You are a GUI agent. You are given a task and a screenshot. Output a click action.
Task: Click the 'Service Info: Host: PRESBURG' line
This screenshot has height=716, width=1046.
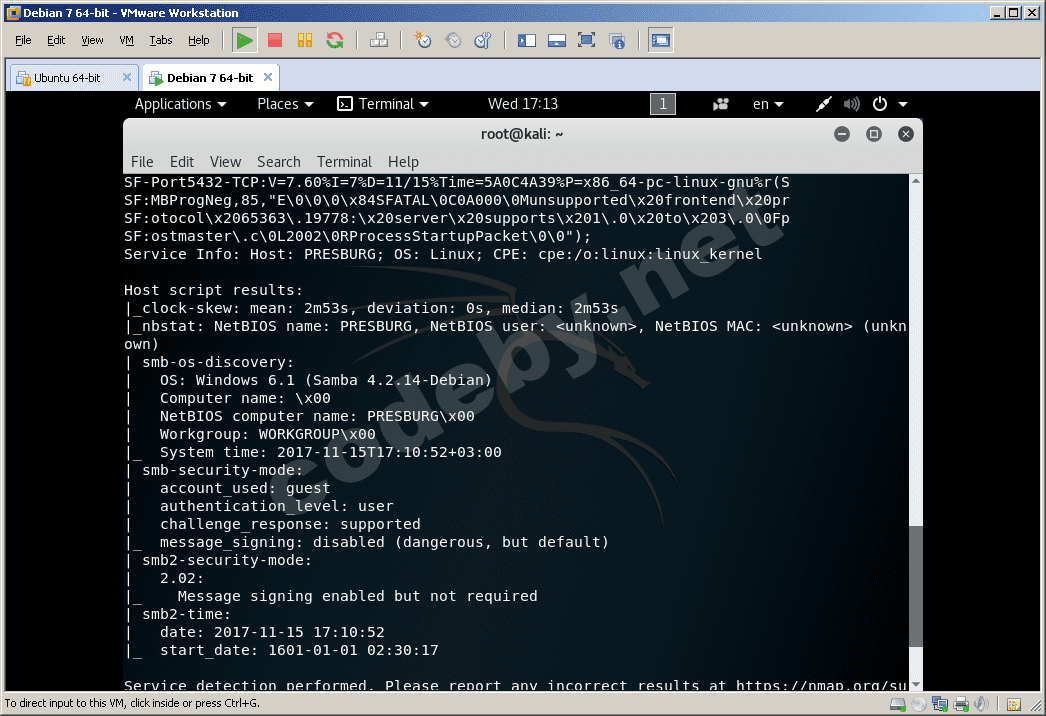pos(443,254)
